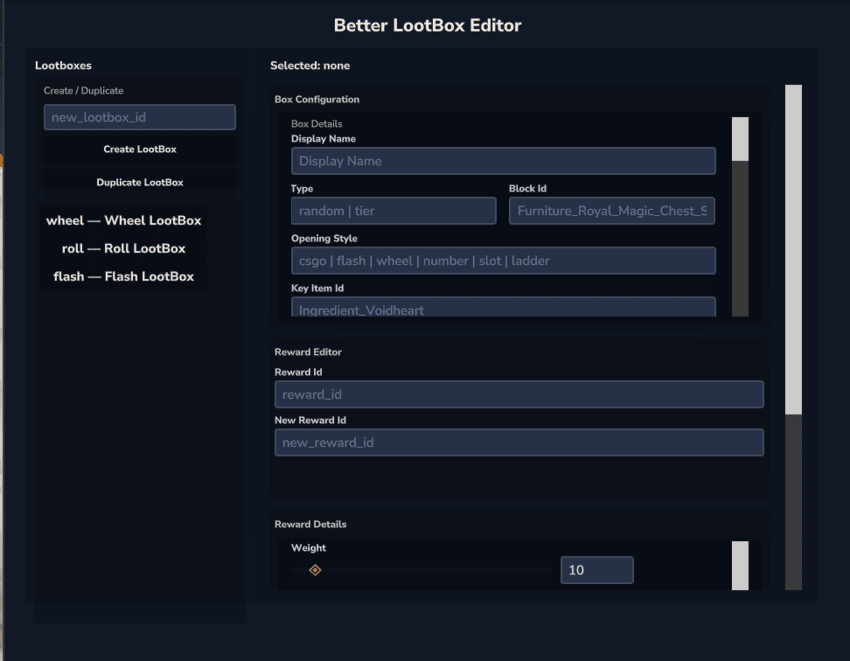Click the Type input field
The width and height of the screenshot is (850, 661).
(393, 211)
